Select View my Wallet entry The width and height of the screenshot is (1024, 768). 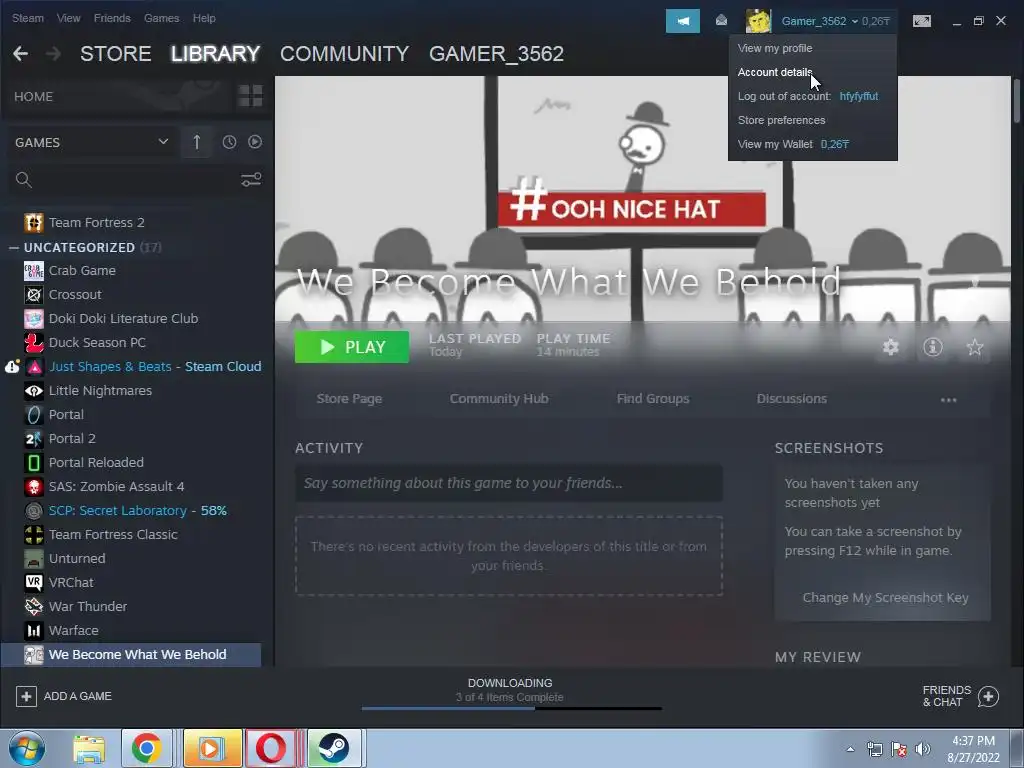point(793,144)
